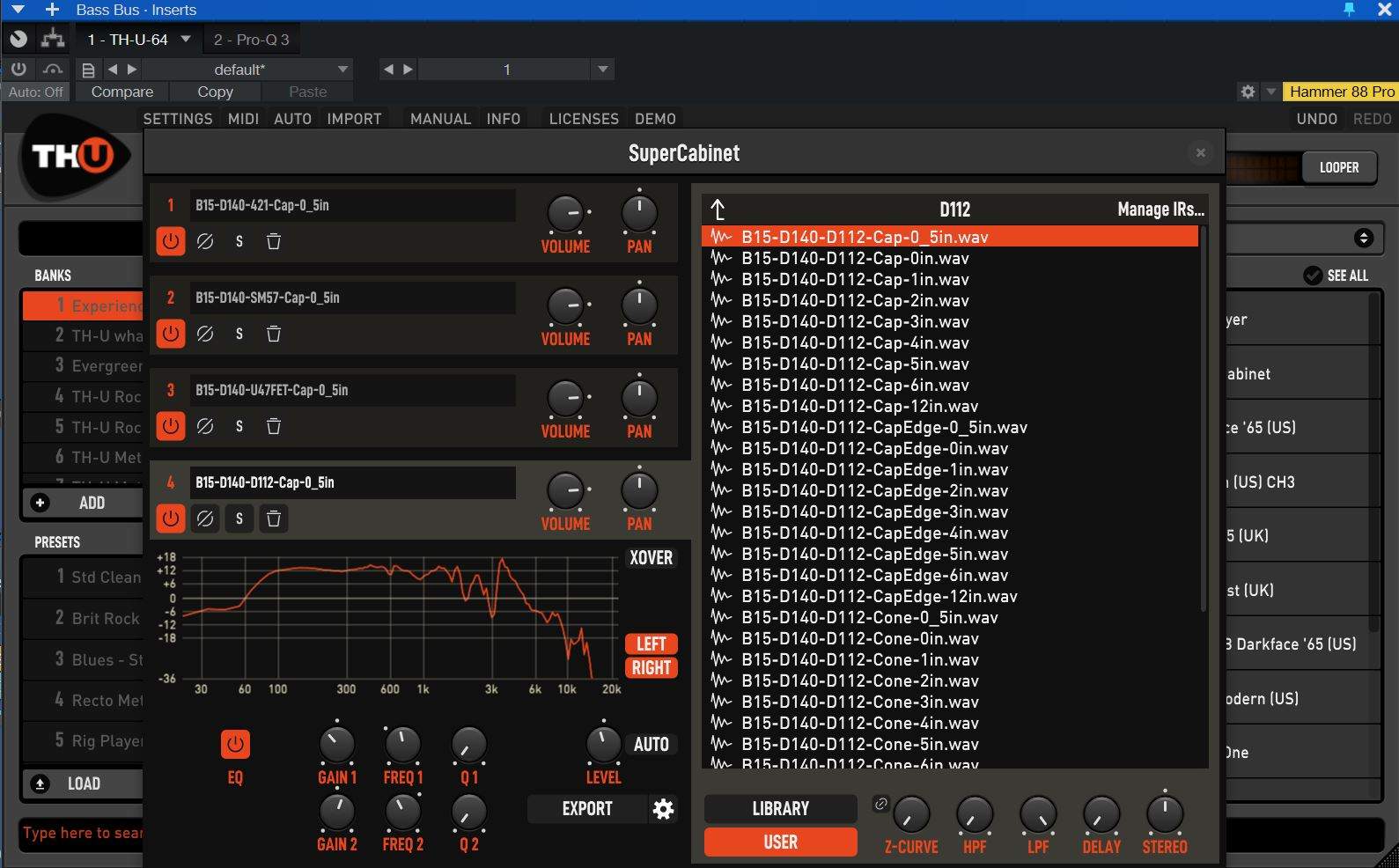Open the program number 1 dropdown
1399x868 pixels.
[x=602, y=70]
